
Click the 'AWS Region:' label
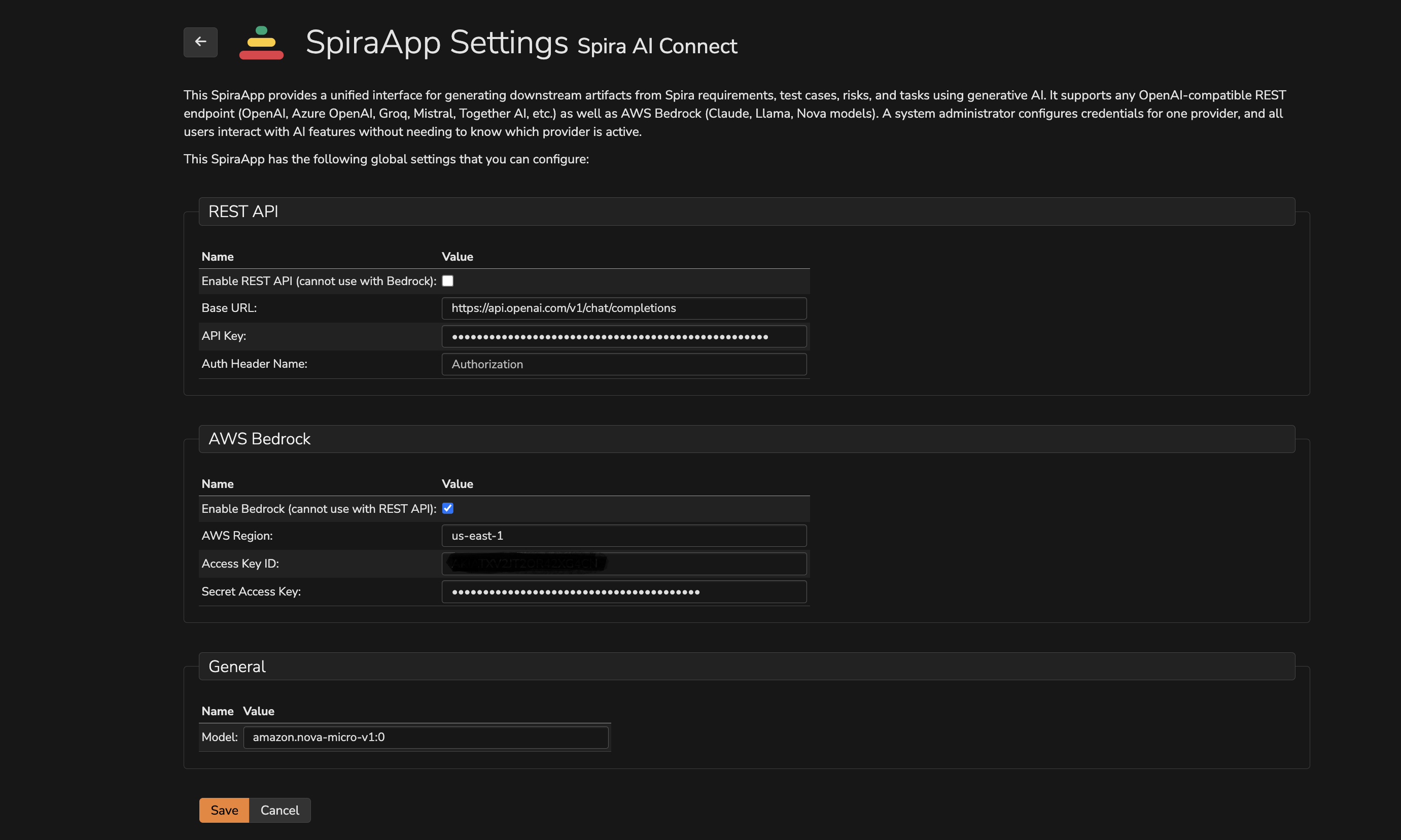(236, 536)
